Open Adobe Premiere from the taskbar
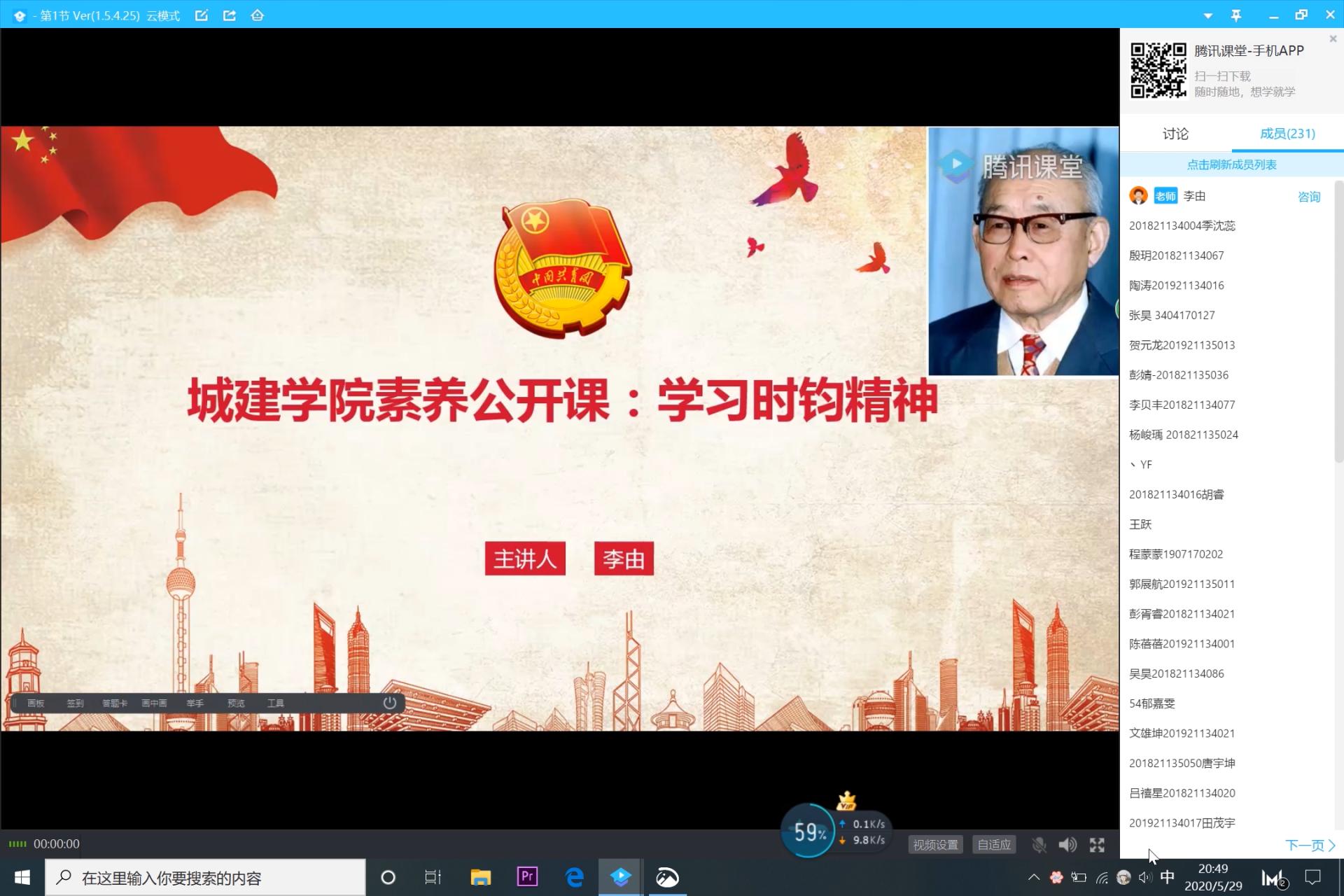The height and width of the screenshot is (896, 1344). tap(527, 877)
